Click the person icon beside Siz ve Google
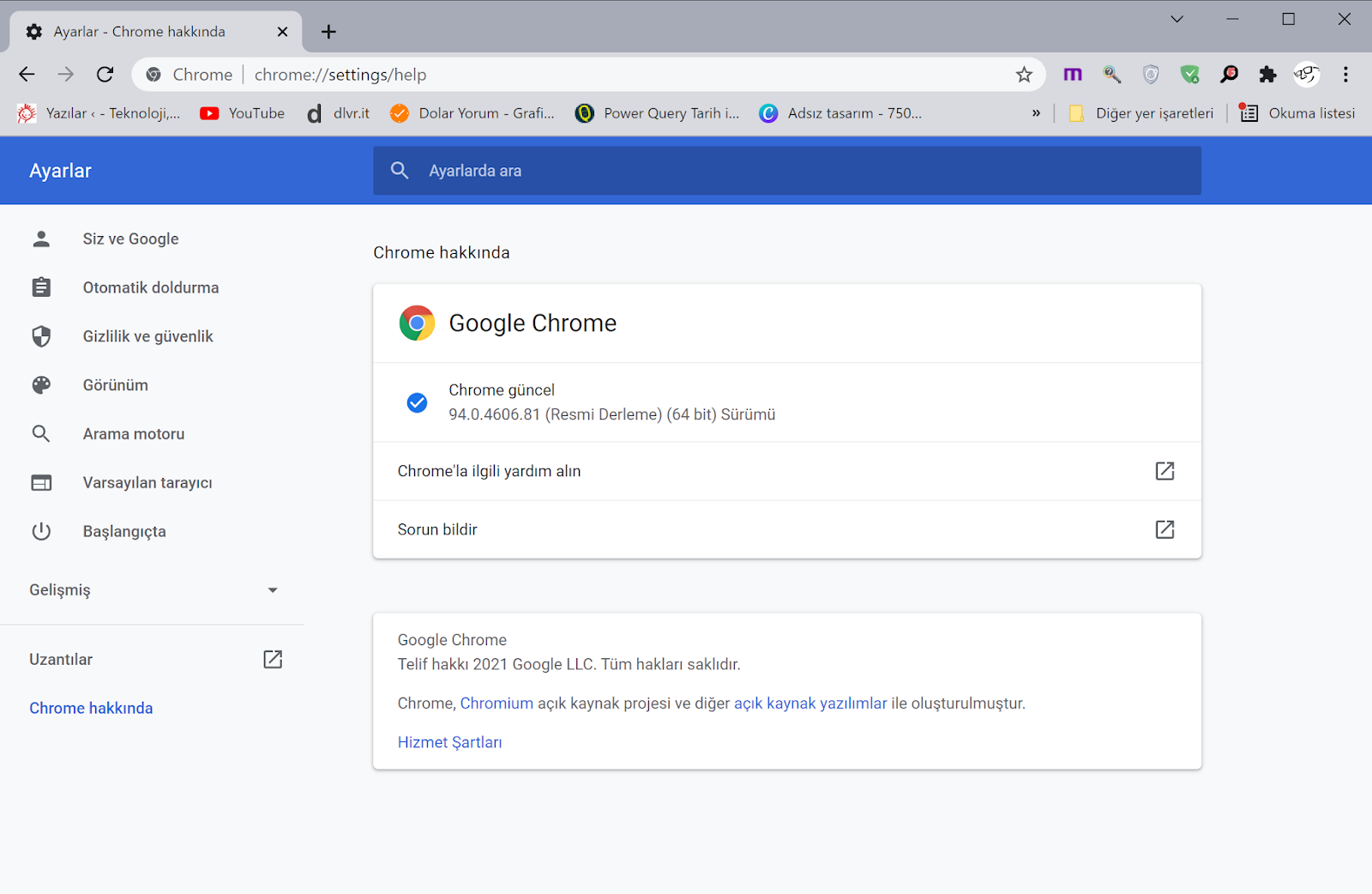The width and height of the screenshot is (1372, 894). click(x=41, y=239)
